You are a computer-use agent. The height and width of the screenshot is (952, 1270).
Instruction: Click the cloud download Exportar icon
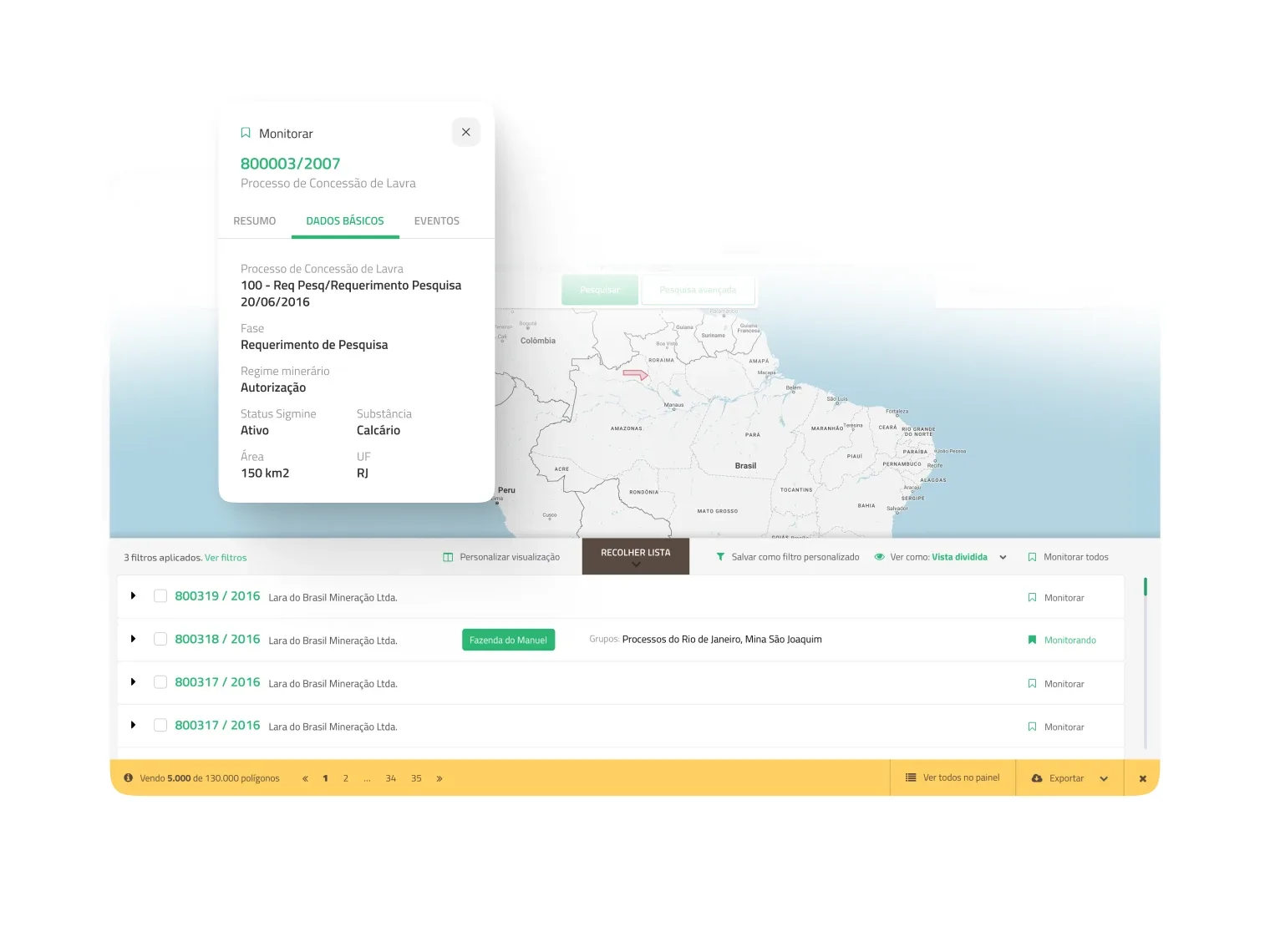(x=1037, y=778)
